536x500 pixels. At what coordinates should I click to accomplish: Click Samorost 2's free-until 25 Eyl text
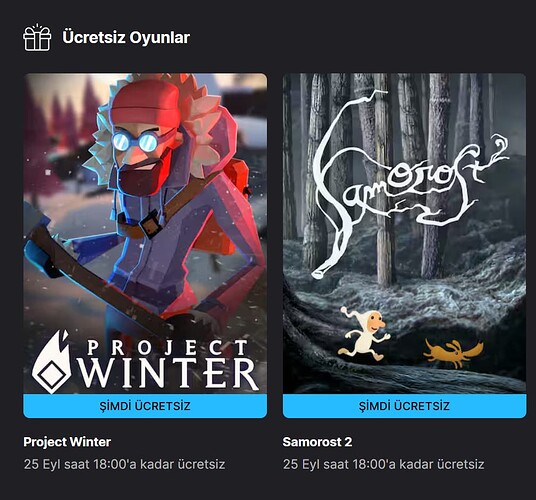coord(384,464)
